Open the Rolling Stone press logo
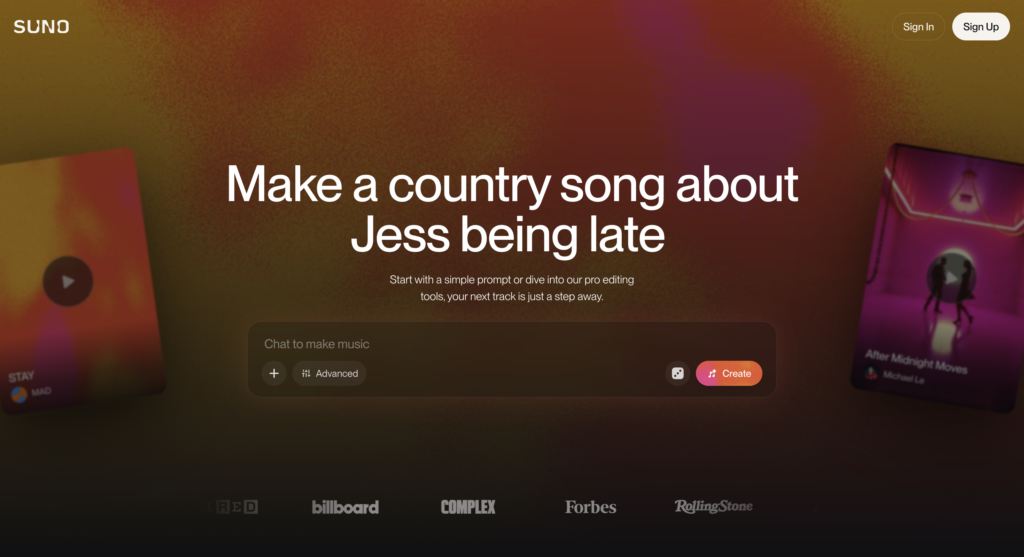This screenshot has height=557, width=1024. [713, 506]
